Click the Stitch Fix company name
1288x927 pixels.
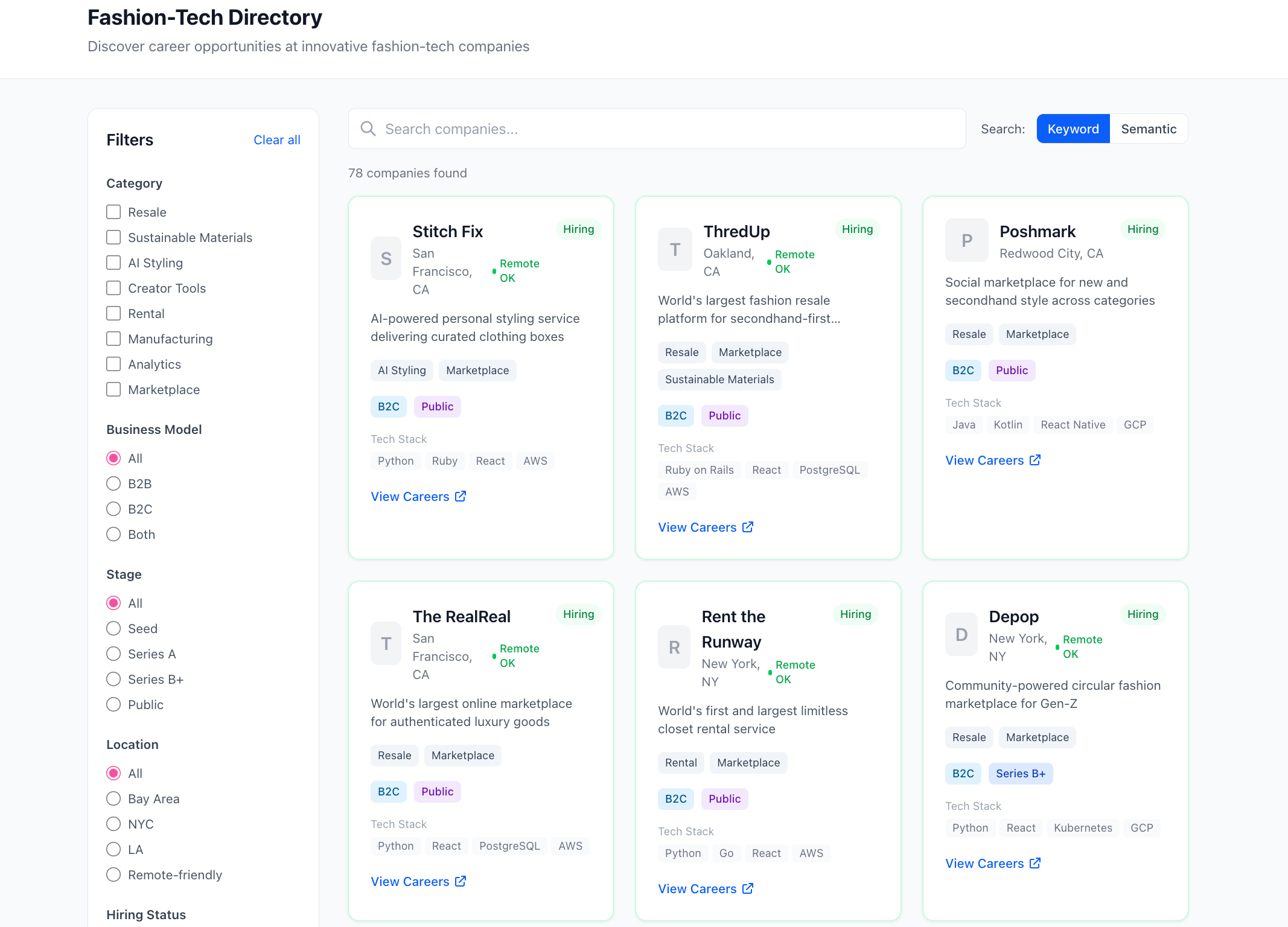(447, 231)
